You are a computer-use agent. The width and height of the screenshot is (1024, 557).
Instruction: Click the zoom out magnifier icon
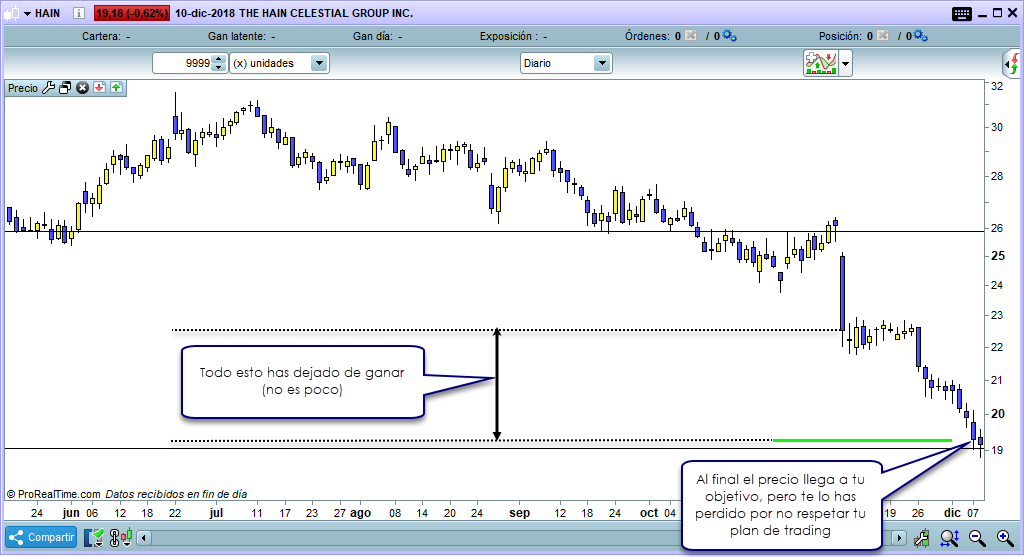tap(977, 538)
